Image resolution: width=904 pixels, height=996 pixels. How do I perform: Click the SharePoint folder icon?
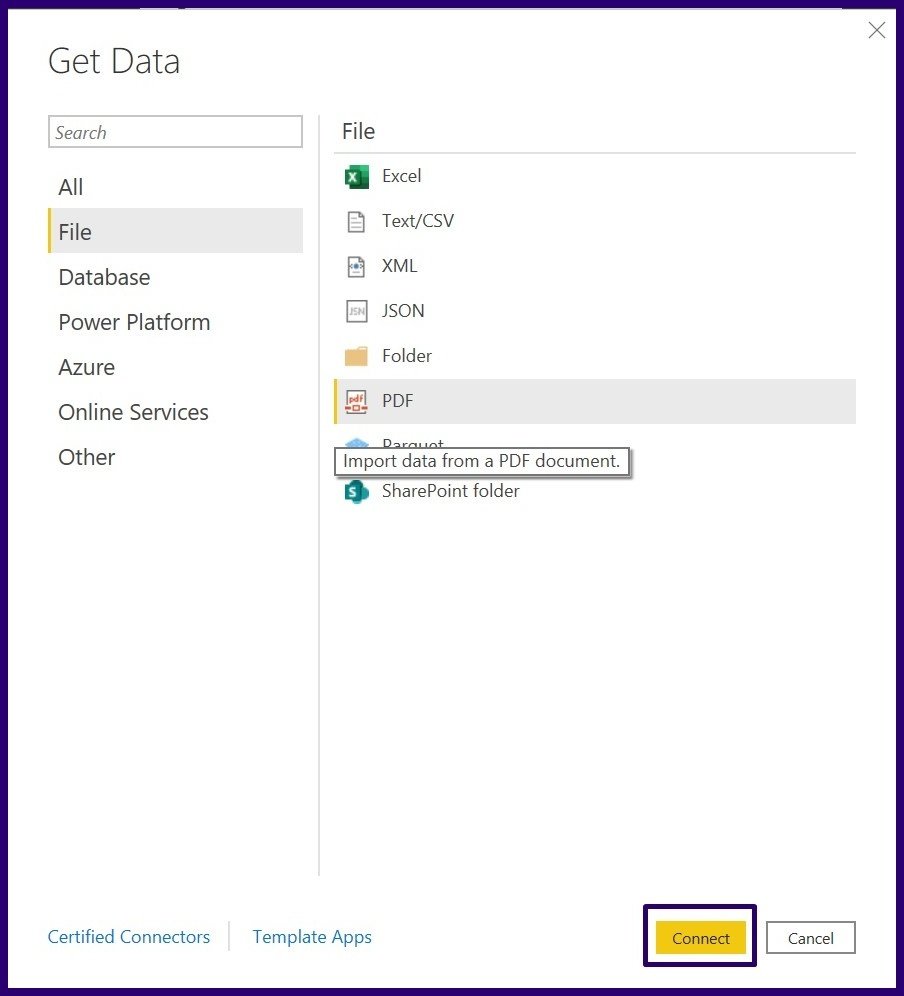(x=356, y=491)
